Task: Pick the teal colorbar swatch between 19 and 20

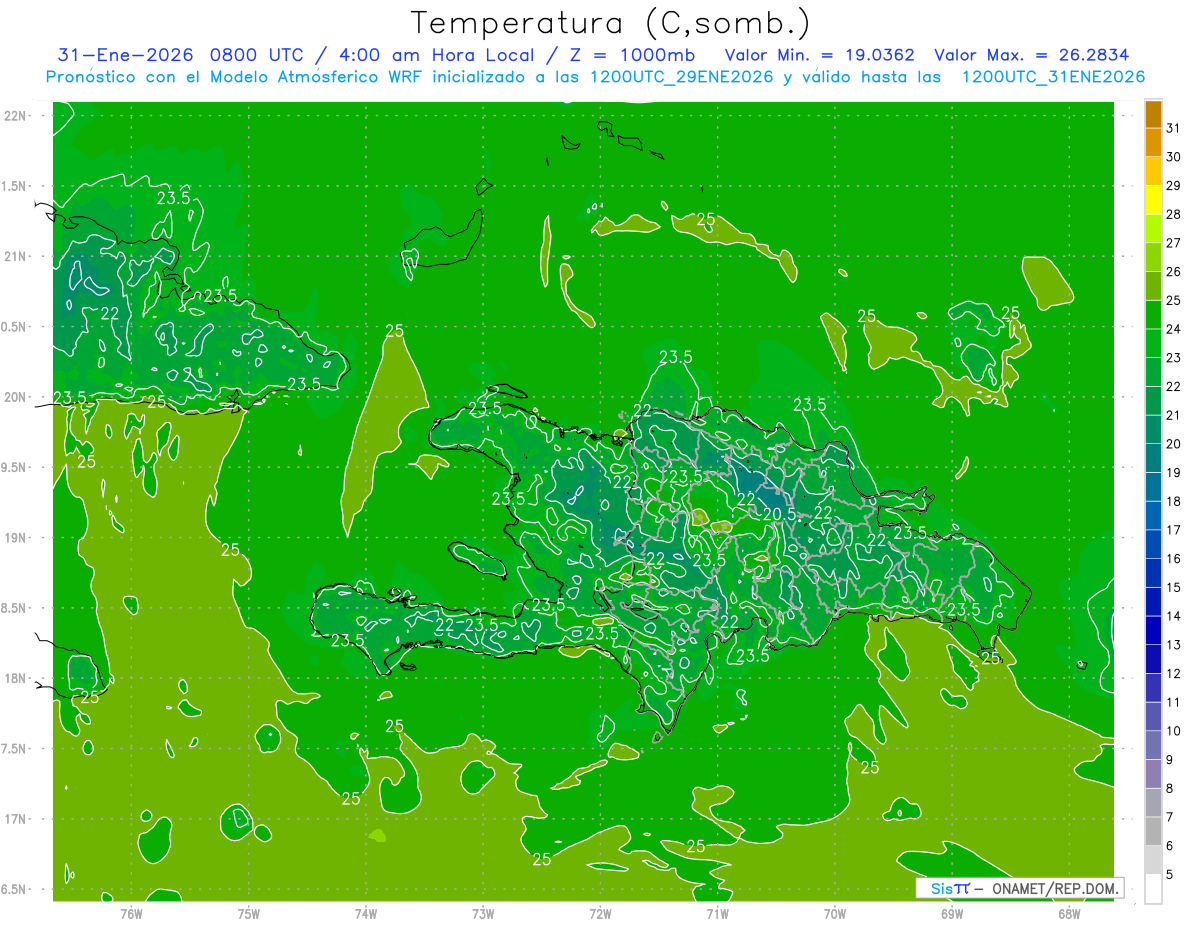Action: (1153, 458)
